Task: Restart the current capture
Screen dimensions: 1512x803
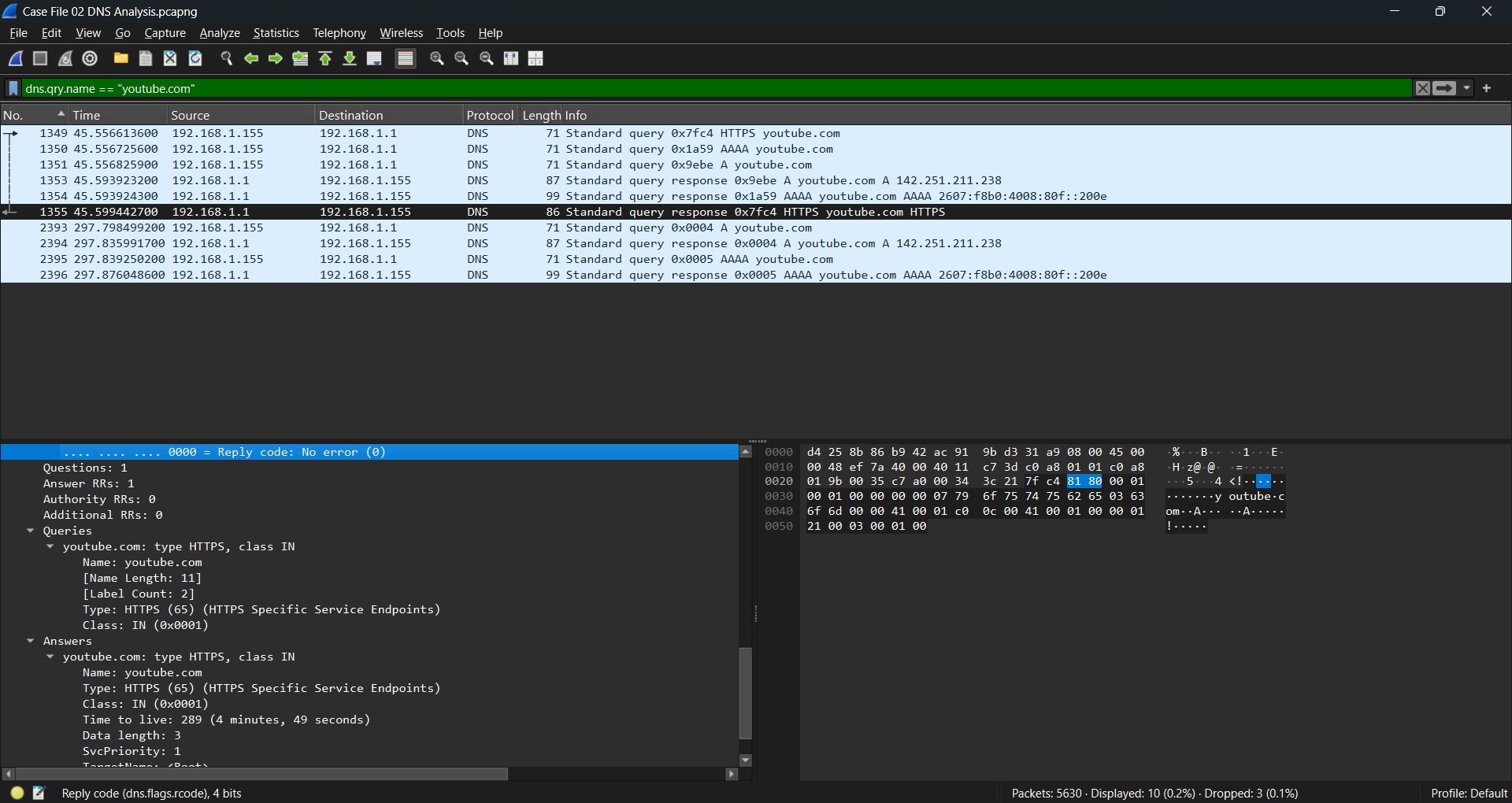Action: click(x=65, y=58)
